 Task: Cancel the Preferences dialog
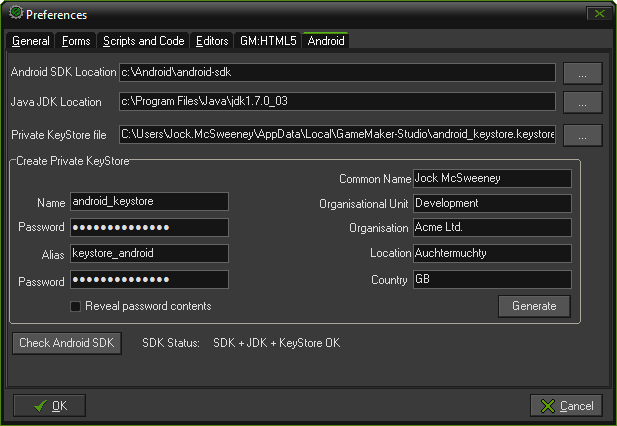point(566,405)
